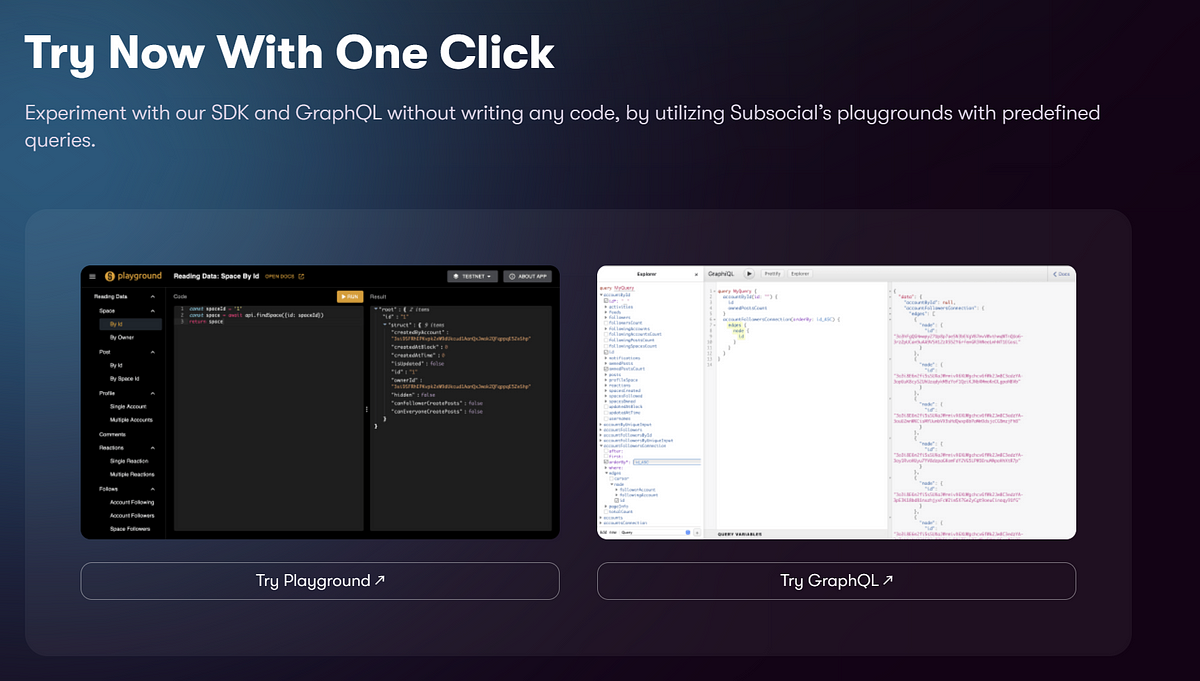Viewport: 1200px width, 681px height.
Task: Collapse the Post sidebar group
Action: (x=153, y=352)
